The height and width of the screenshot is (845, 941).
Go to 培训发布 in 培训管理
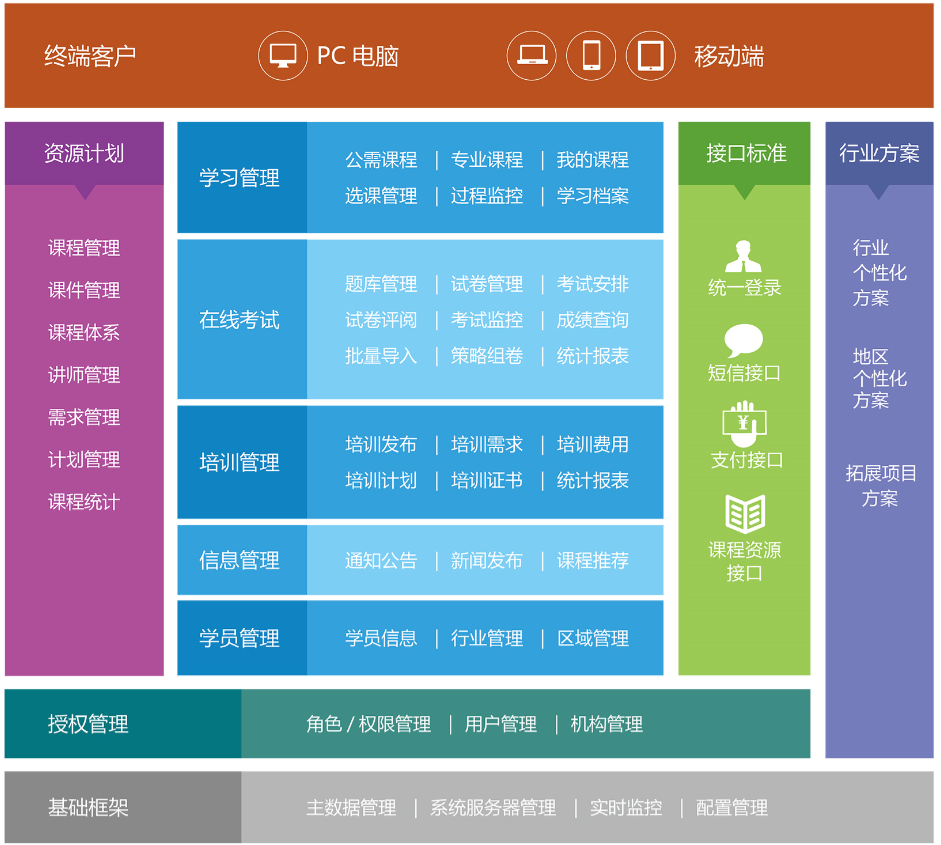click(381, 444)
